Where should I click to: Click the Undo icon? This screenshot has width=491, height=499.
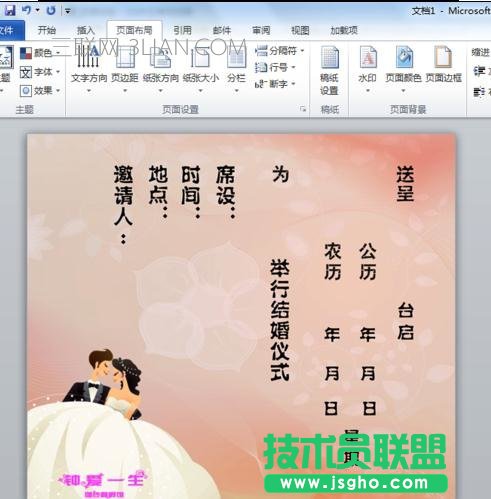(x=27, y=10)
